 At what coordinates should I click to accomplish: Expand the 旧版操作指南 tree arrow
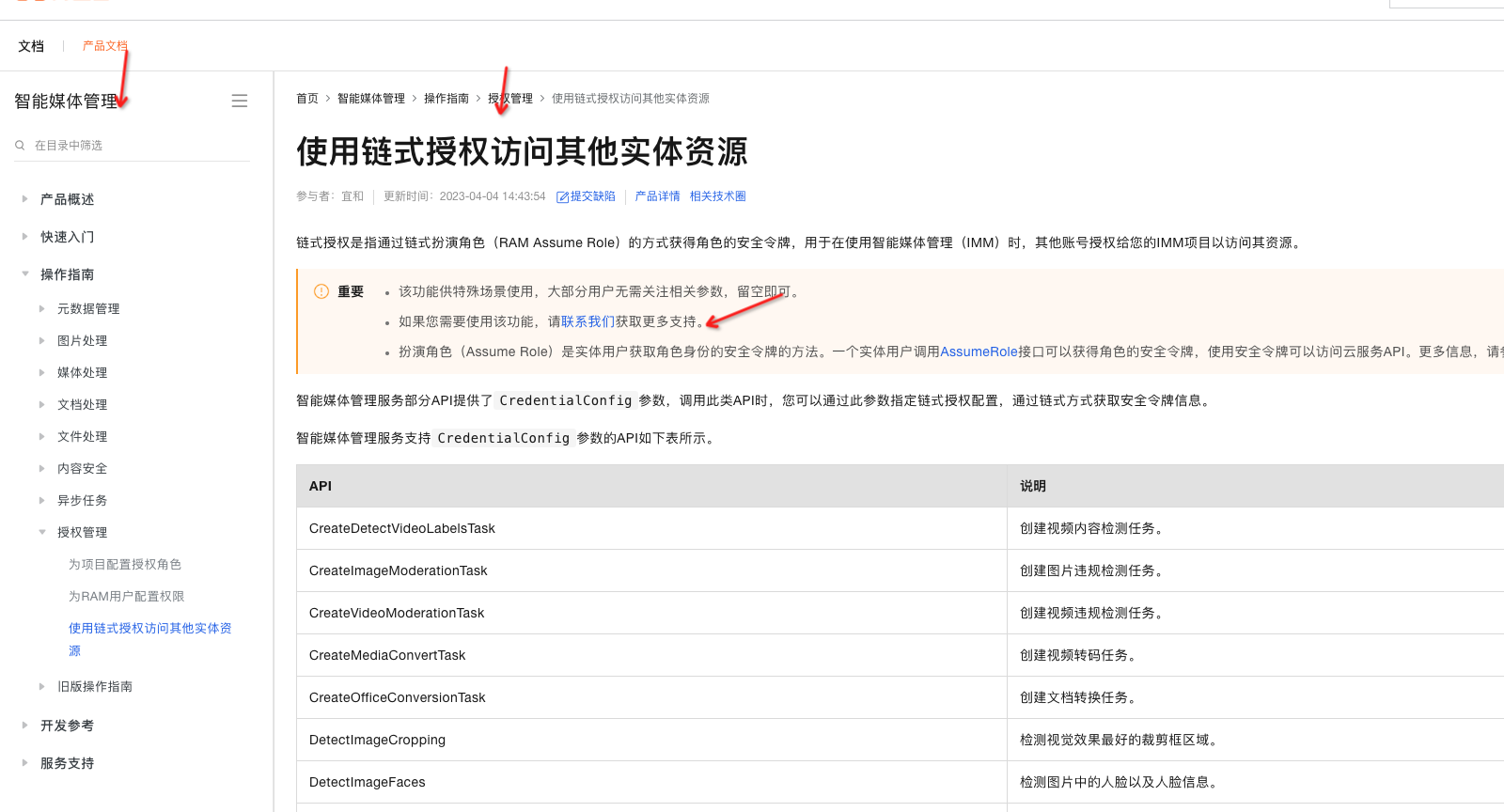(41, 686)
